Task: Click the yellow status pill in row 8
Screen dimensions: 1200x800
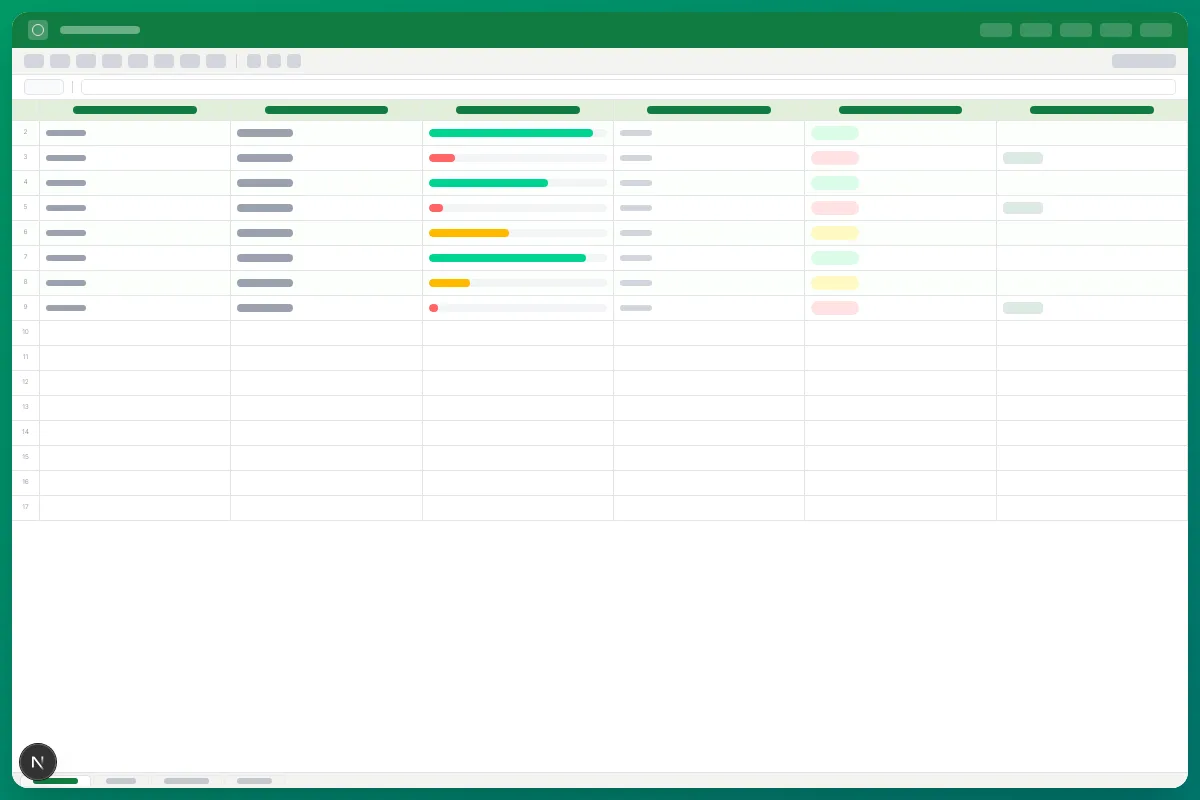Action: pyautogui.click(x=835, y=283)
